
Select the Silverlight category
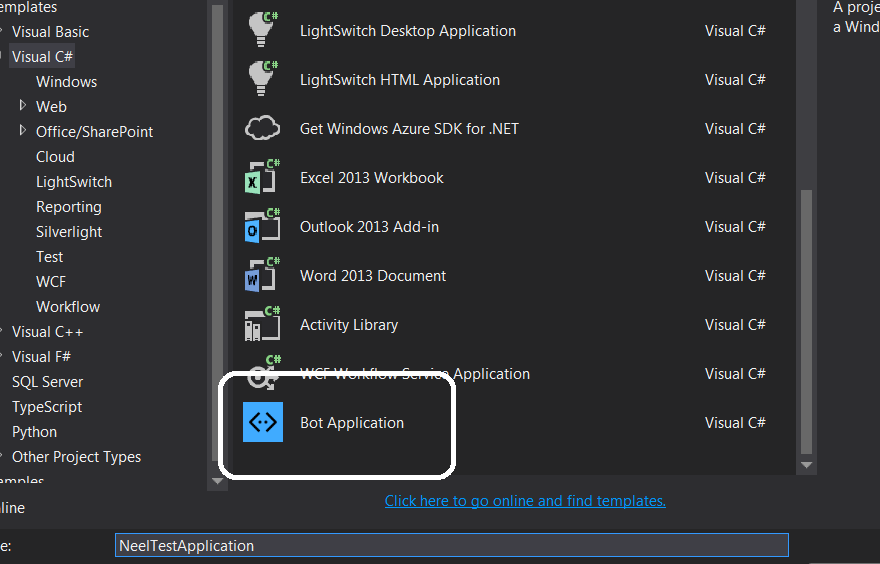pyautogui.click(x=69, y=232)
